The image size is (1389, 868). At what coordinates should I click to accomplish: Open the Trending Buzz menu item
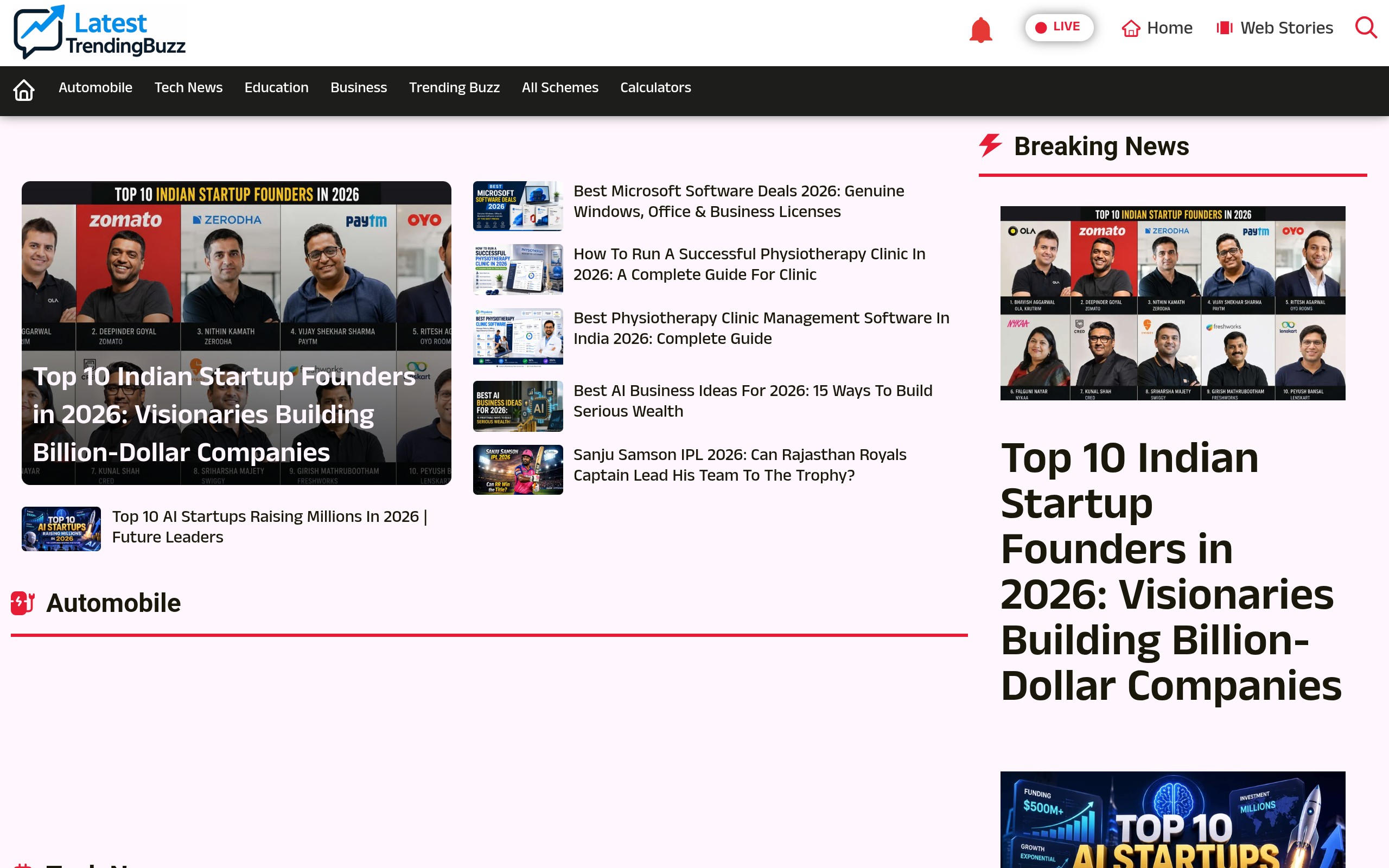click(x=454, y=87)
